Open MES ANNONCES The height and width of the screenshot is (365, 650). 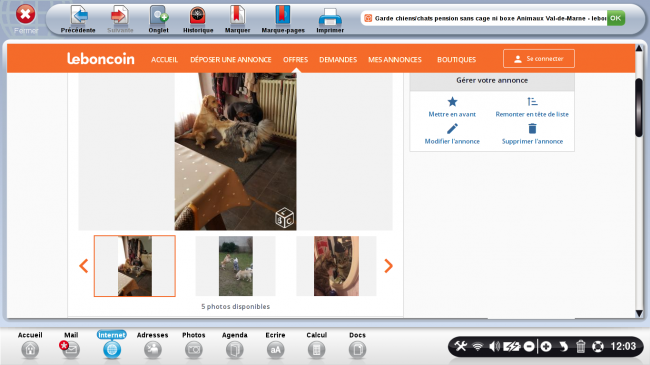tap(395, 60)
